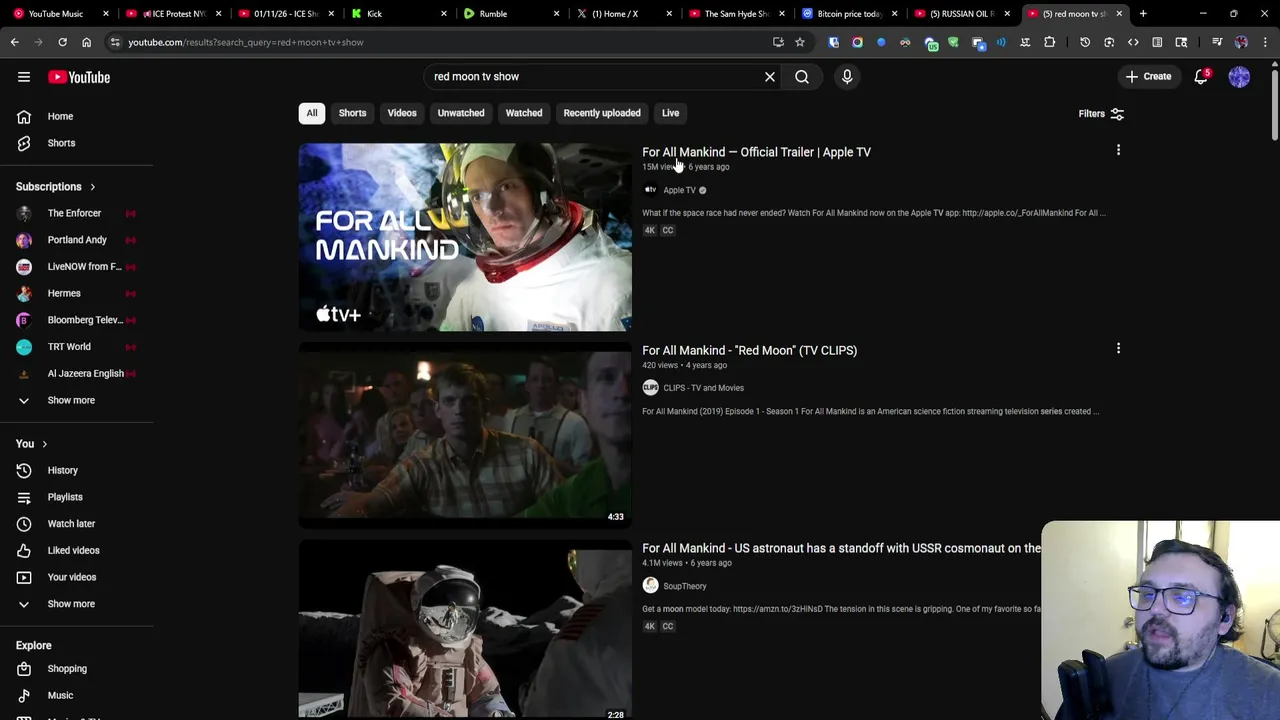Open For All Mankind "Red Moon" (TV CLIPS) title
Screen dimensions: 1280x720
coord(749,350)
